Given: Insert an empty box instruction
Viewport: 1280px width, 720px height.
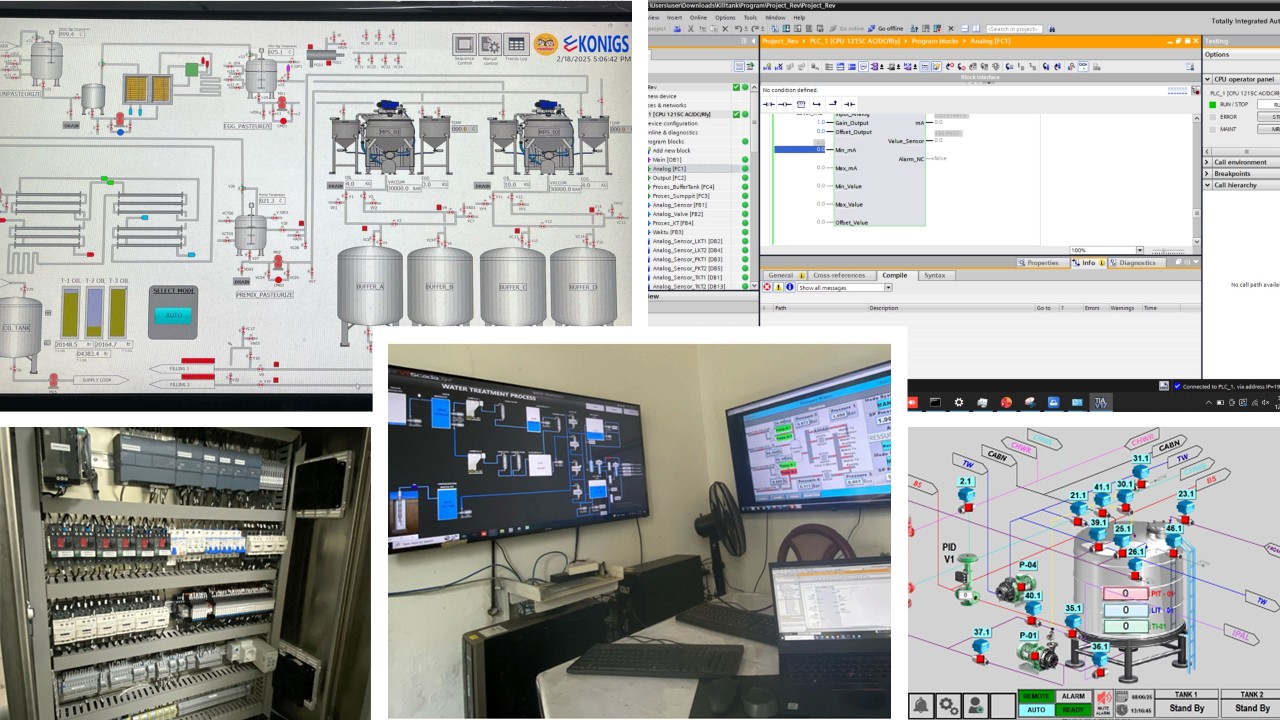Looking at the screenshot, I should [801, 104].
